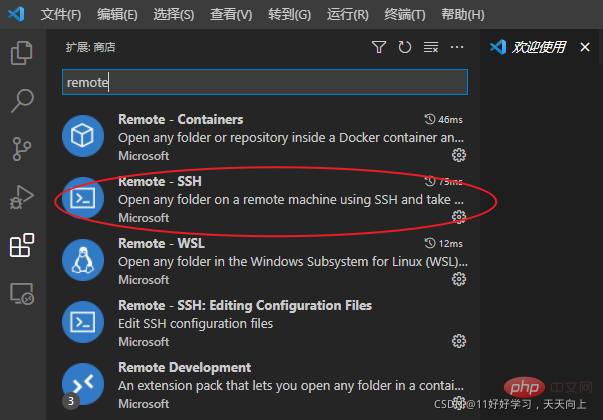Screen dimensions: 603x420
Task: Open the manage gear for Remote - WSL
Action: click(459, 279)
